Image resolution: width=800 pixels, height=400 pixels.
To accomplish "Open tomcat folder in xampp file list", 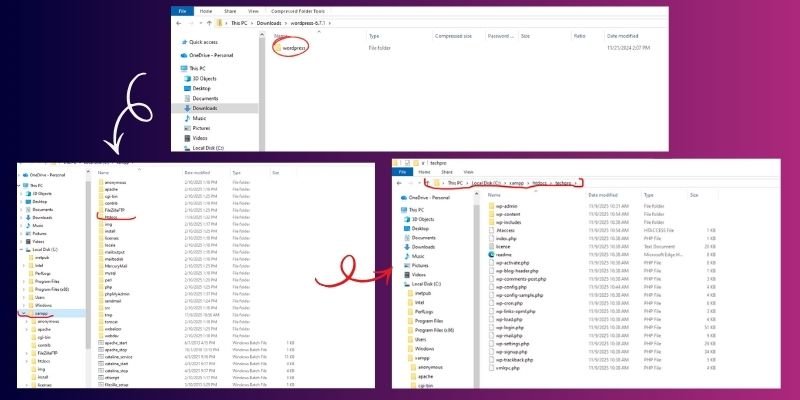I will coord(108,322).
